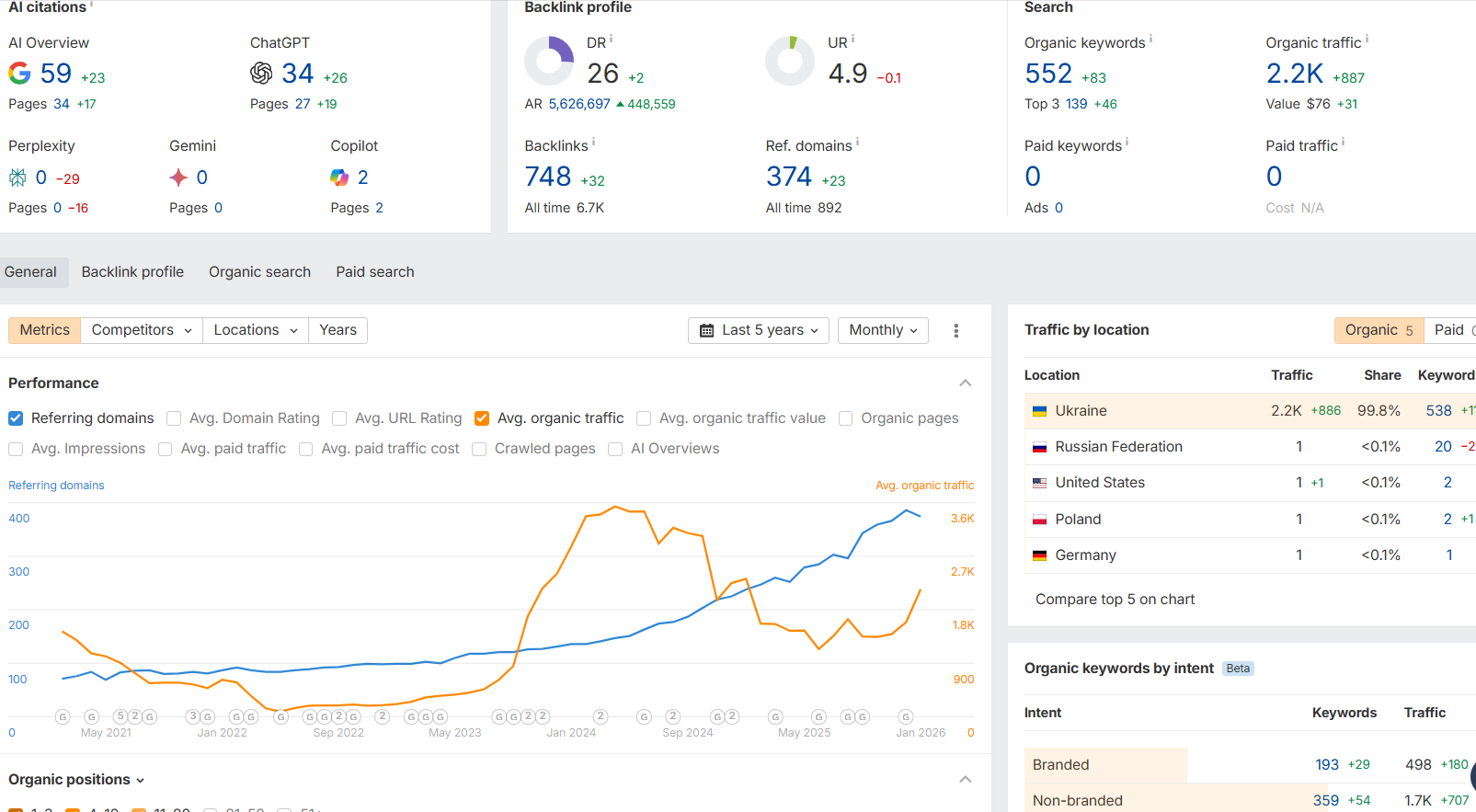Open the Monthly interval dropdown
The width and height of the screenshot is (1476, 812).
click(x=883, y=331)
